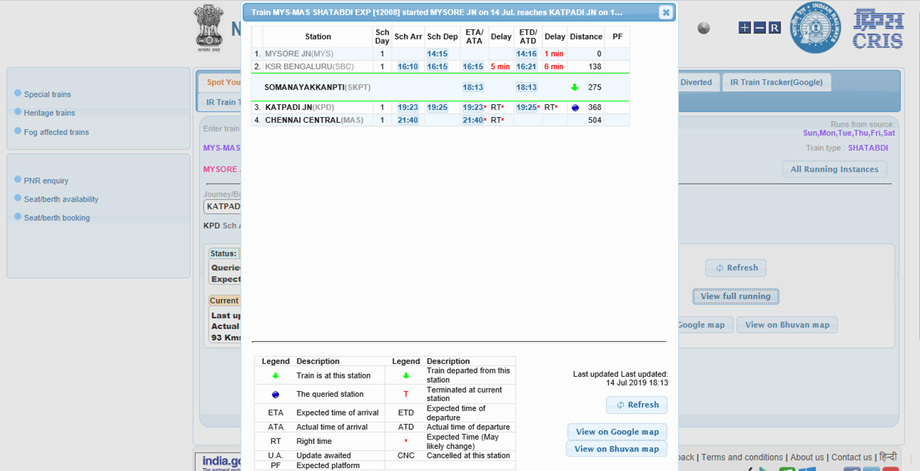Image resolution: width=920 pixels, height=471 pixels.
Task: Click green arrow beside 'Train departed from this station'
Action: point(405,375)
